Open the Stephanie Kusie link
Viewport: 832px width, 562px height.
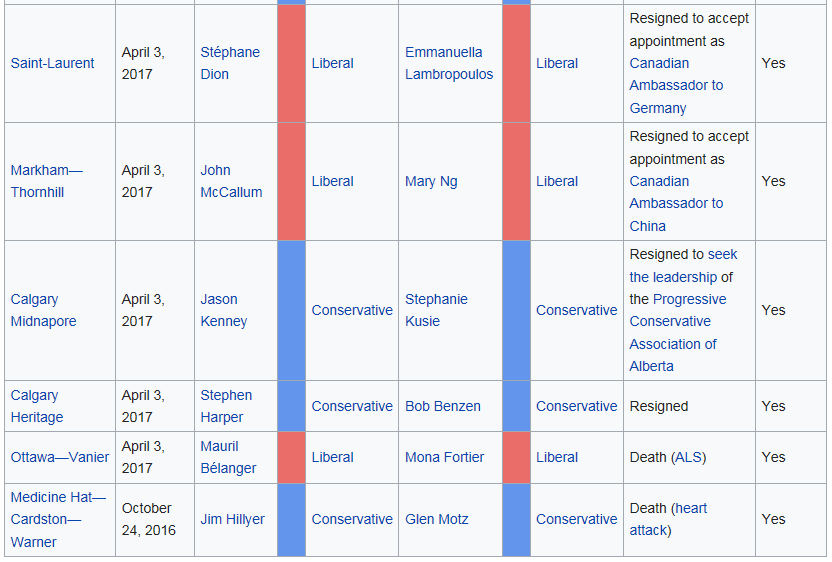(x=436, y=310)
